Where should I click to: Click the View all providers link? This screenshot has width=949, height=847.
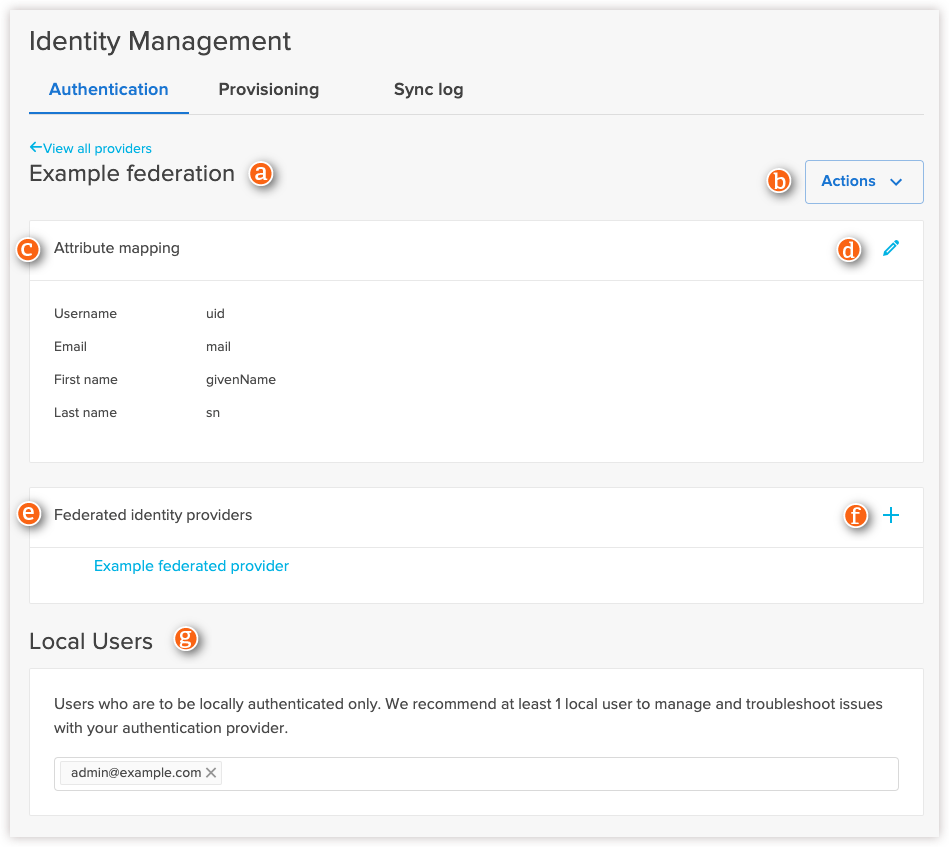point(97,148)
